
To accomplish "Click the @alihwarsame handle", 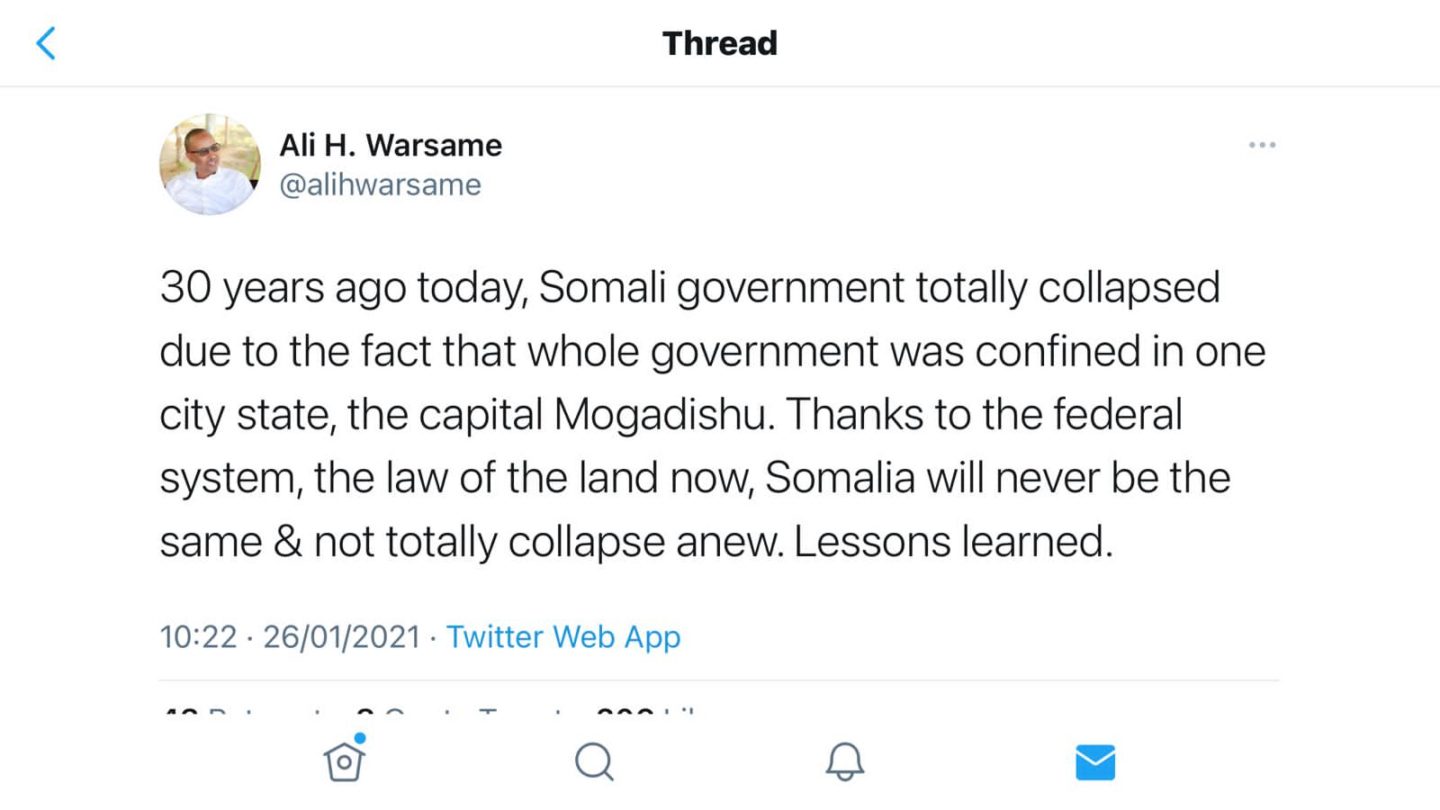I will click(x=380, y=185).
